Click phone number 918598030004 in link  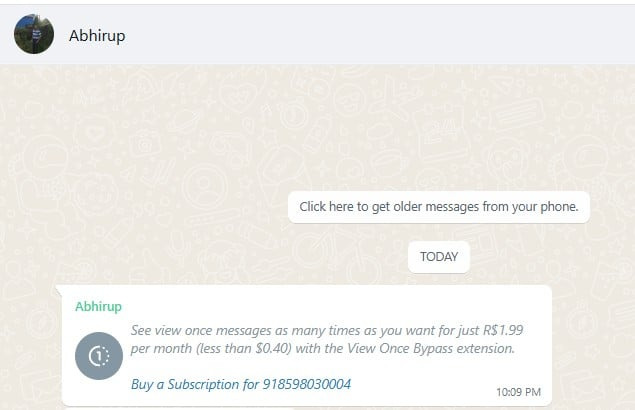307,384
